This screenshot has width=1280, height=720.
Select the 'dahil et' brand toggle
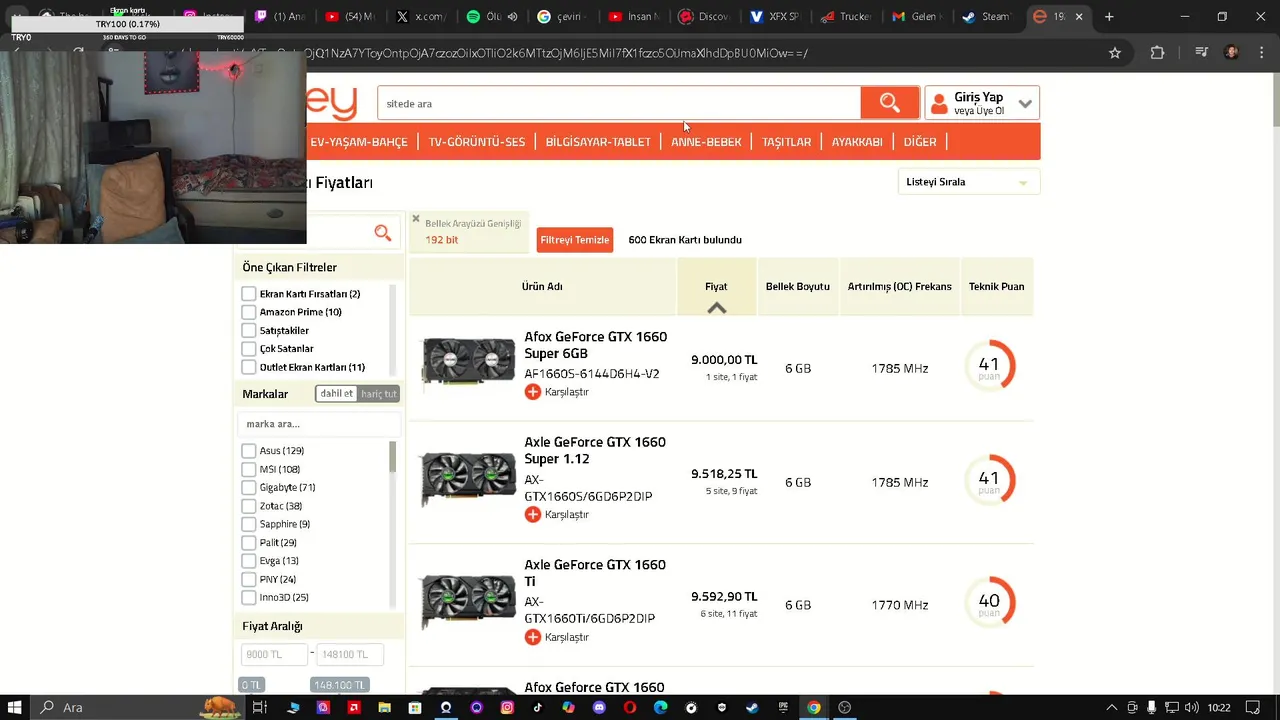(336, 394)
